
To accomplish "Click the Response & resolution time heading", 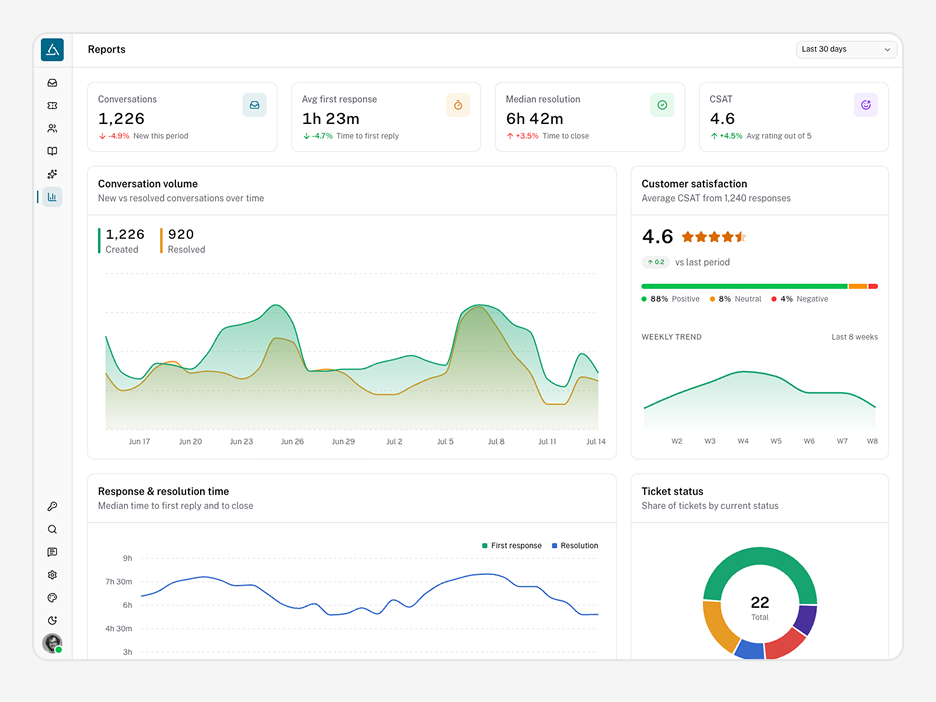I will pyautogui.click(x=164, y=491).
